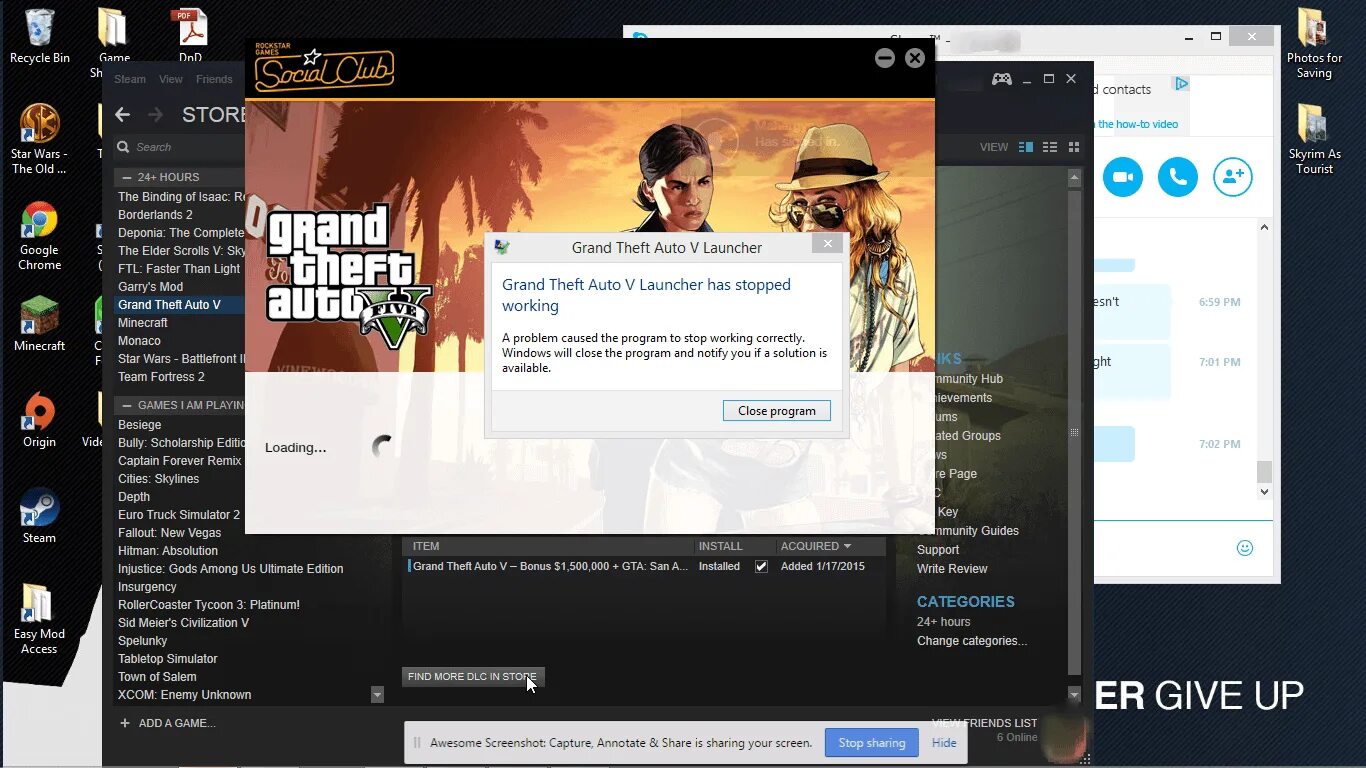Click Stop sharing in the screen-share bar

tap(872, 743)
